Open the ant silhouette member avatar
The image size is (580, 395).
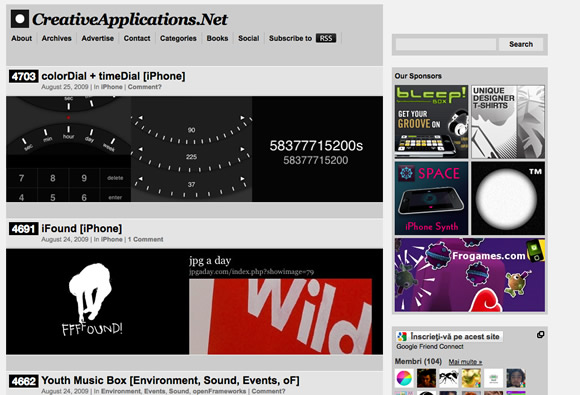coord(449,378)
